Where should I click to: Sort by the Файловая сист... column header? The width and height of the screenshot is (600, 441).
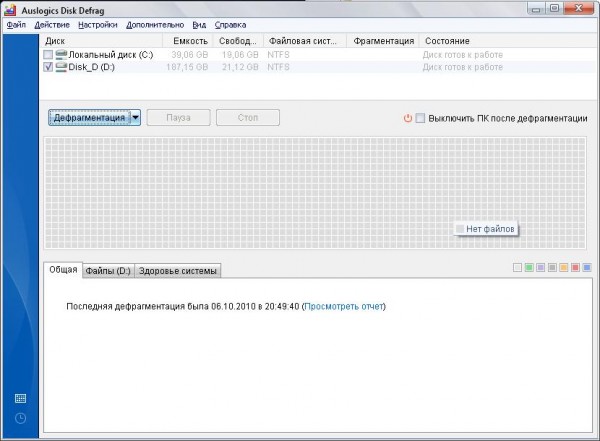click(305, 41)
